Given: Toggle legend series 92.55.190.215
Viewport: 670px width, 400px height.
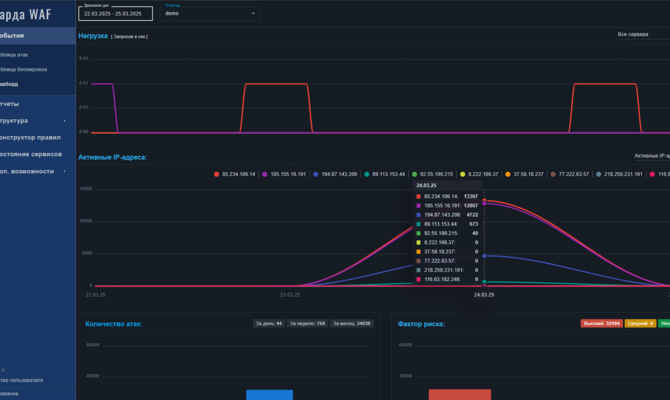Looking at the screenshot, I should (x=432, y=174).
